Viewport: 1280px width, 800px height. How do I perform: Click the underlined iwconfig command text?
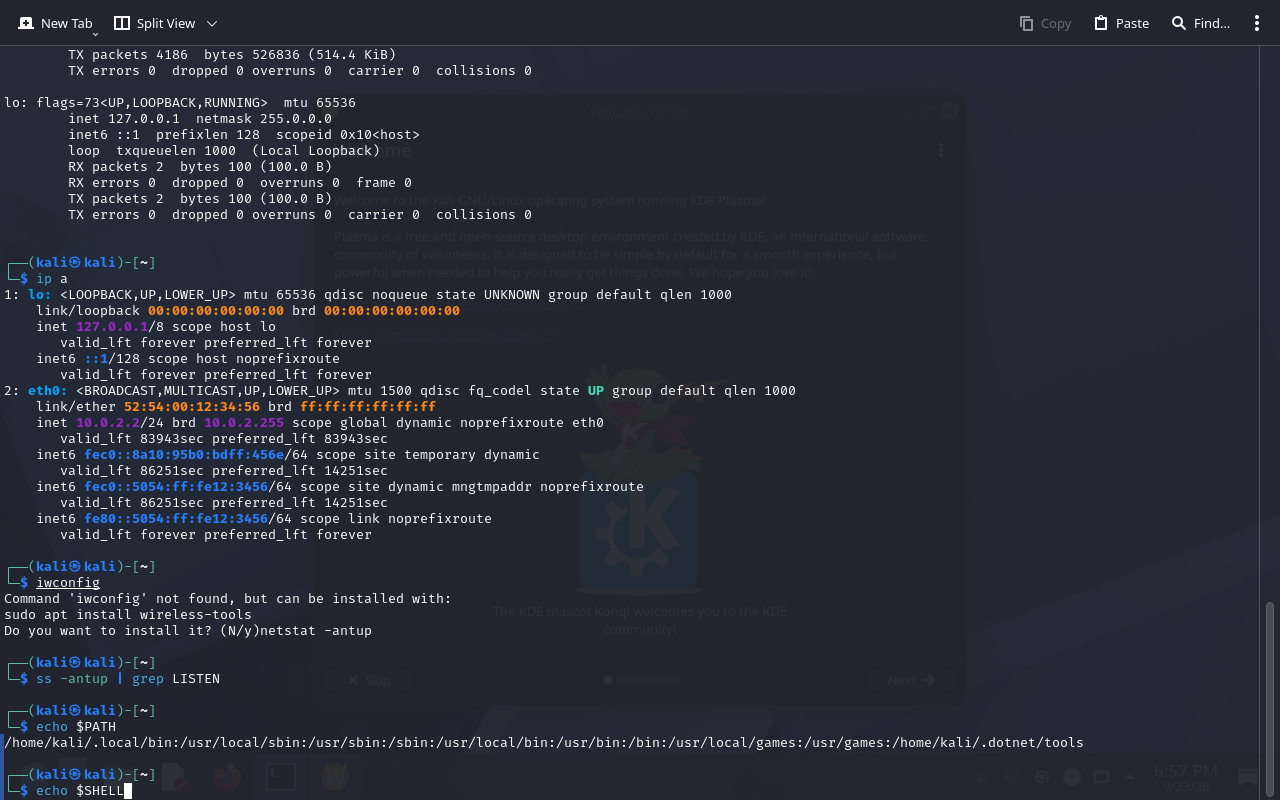68,582
